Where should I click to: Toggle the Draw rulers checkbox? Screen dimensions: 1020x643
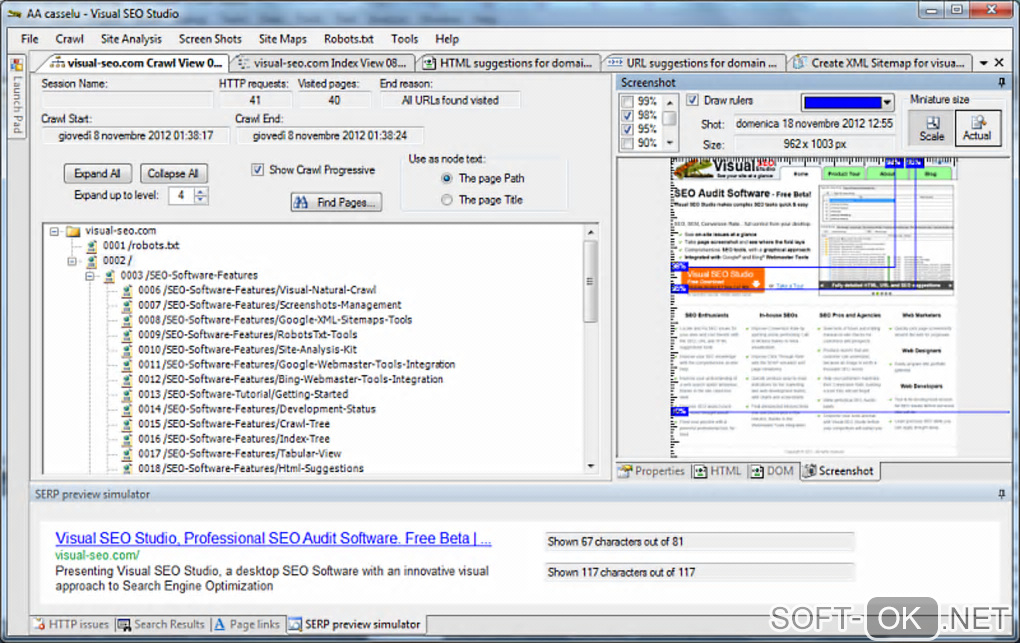[x=693, y=100]
